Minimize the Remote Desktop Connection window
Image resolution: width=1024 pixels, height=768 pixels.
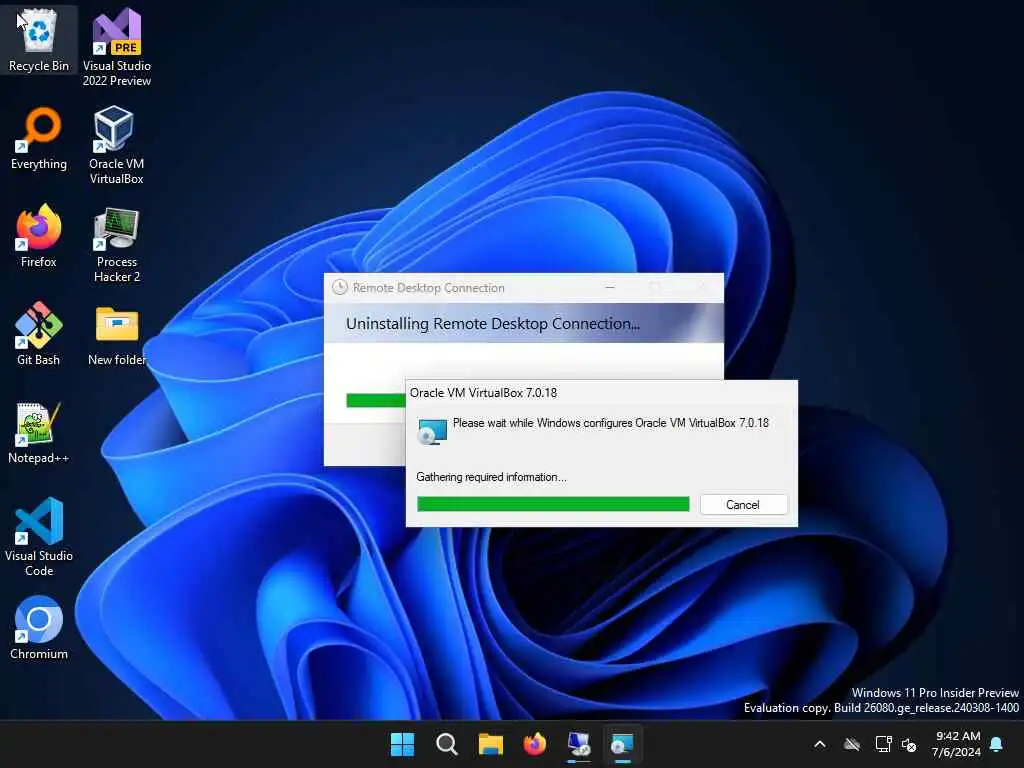pyautogui.click(x=610, y=287)
